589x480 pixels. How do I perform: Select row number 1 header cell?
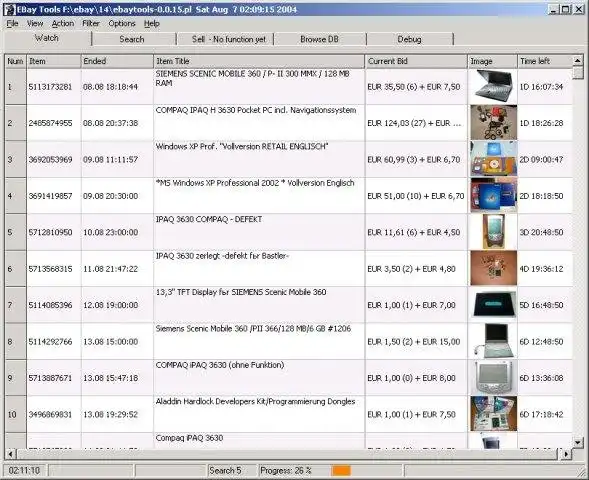coord(15,87)
